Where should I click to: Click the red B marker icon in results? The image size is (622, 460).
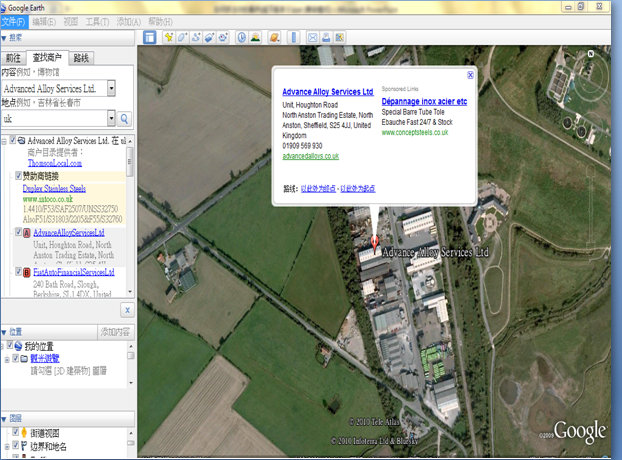click(27, 272)
